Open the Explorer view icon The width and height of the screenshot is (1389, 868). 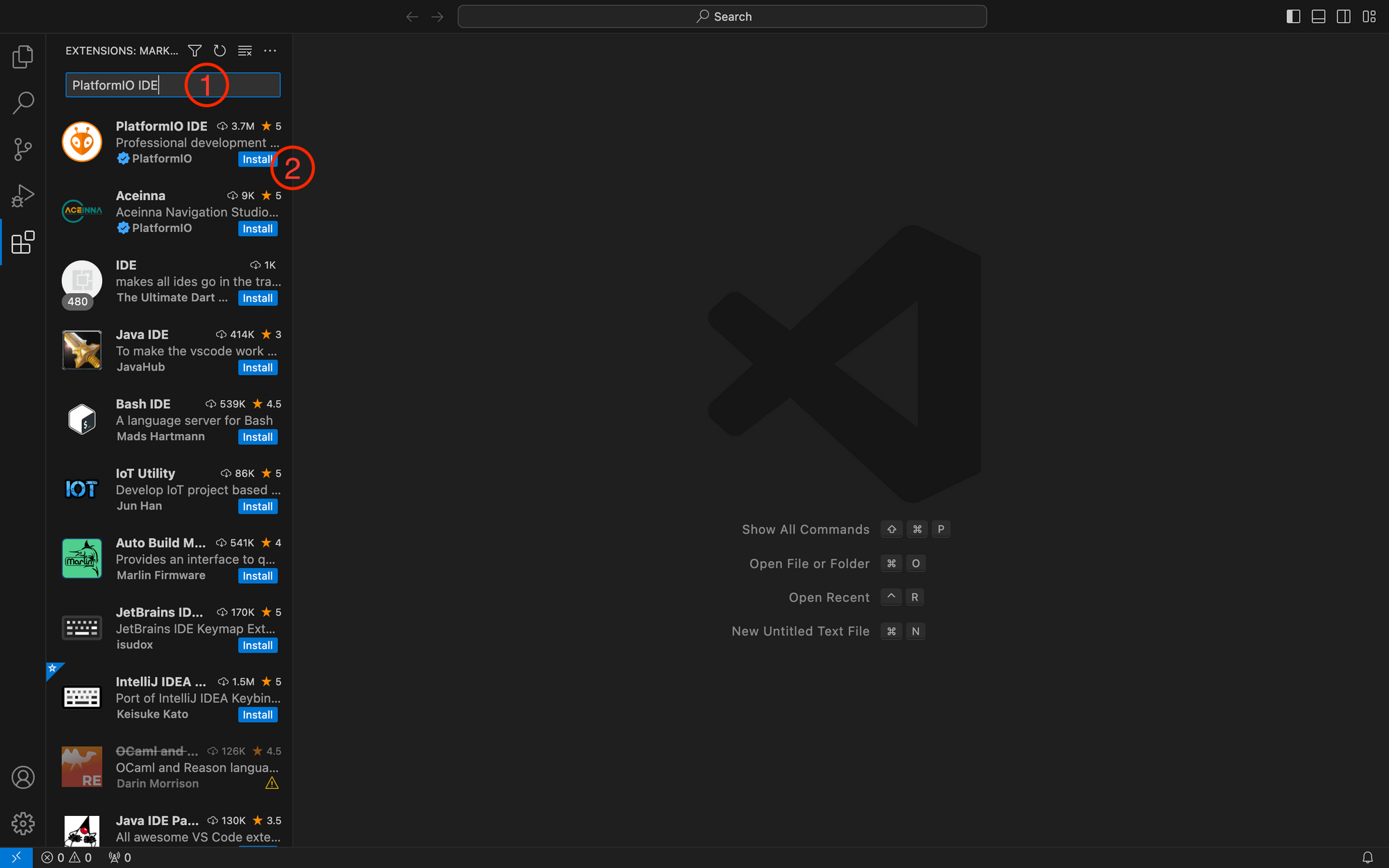point(23,57)
